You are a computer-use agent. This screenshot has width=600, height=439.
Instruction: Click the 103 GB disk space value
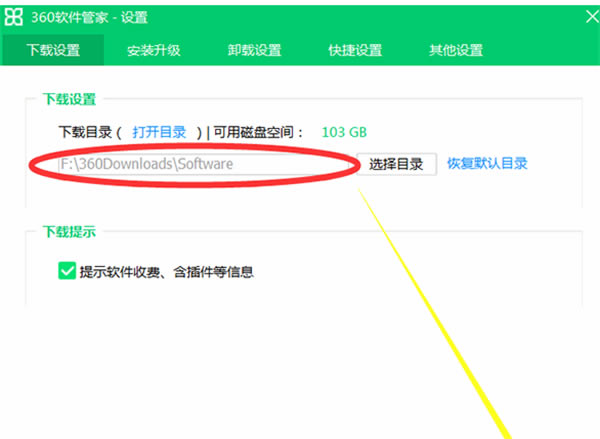[x=344, y=132]
